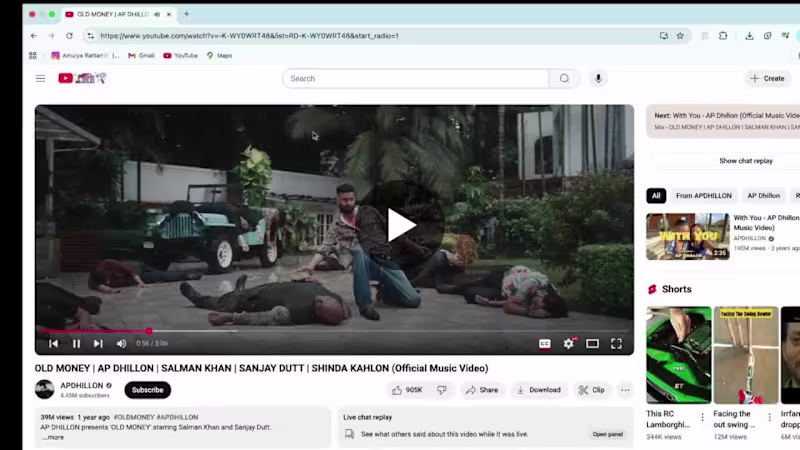Screen dimensions: 800x450
Task: Open browser downloads
Action: click(x=749, y=36)
